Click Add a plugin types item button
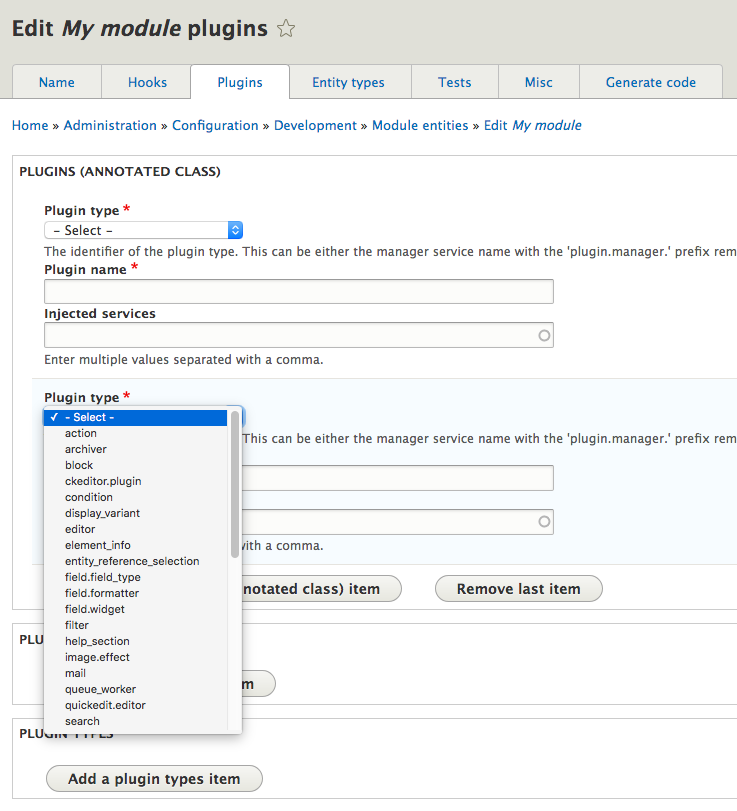The height and width of the screenshot is (811, 737). tap(154, 779)
